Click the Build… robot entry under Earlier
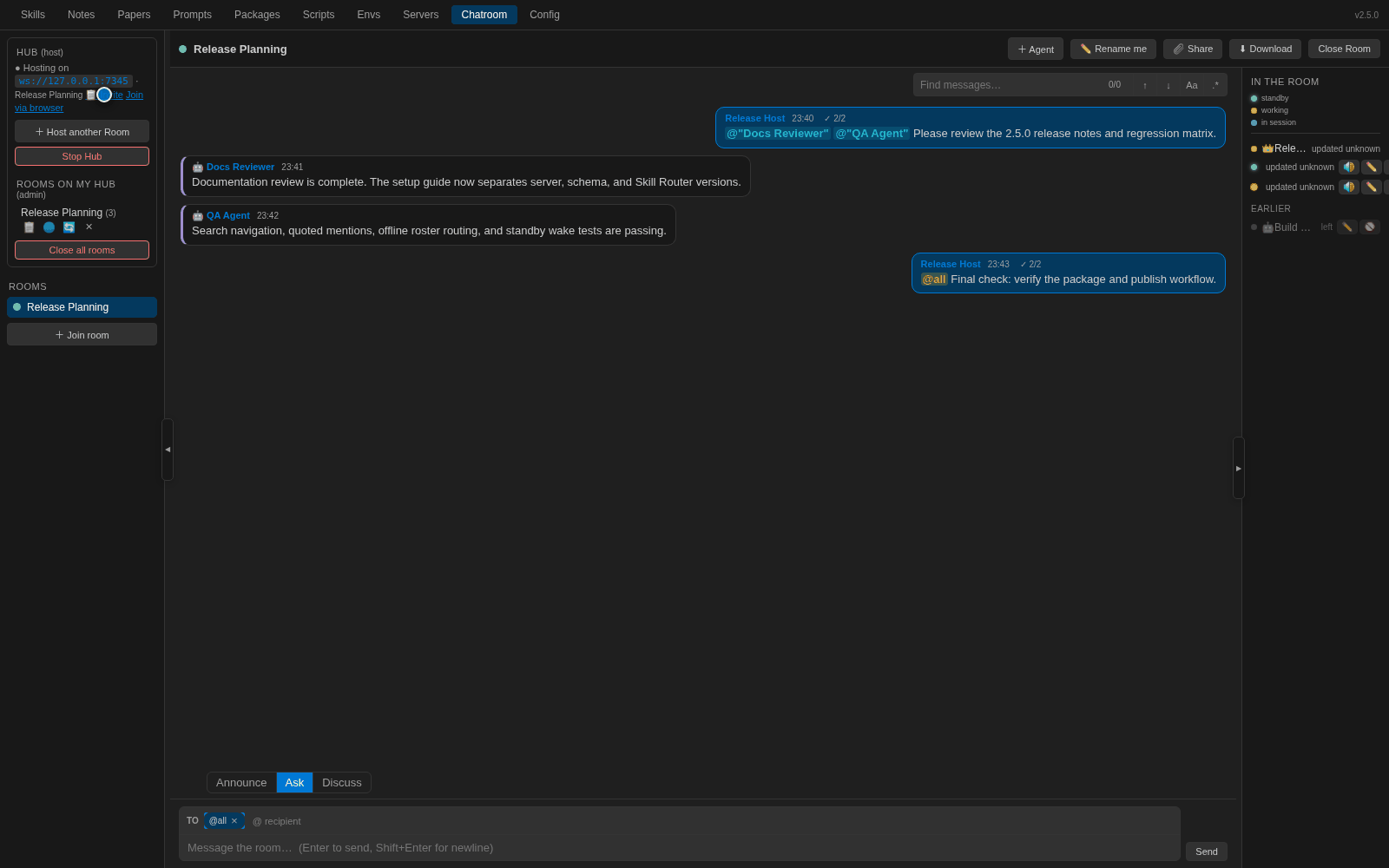 click(x=1287, y=227)
